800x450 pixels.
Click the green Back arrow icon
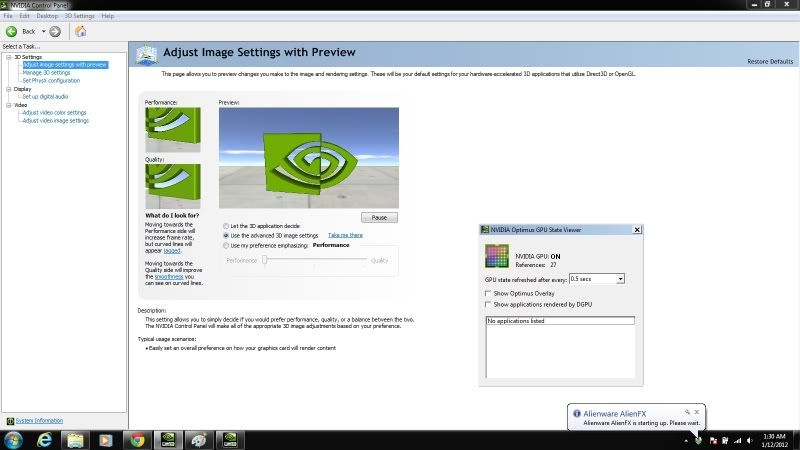pos(11,32)
